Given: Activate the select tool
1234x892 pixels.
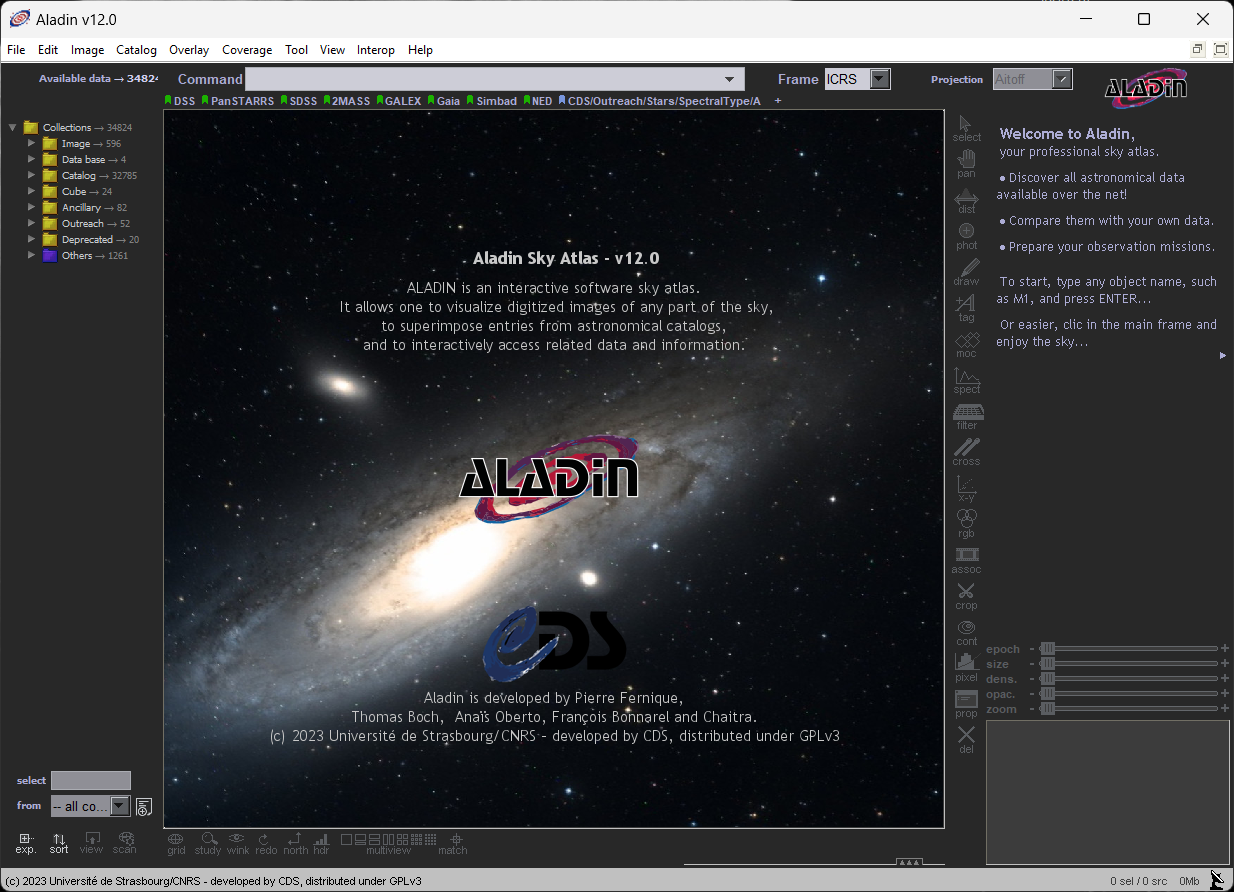Looking at the screenshot, I should coord(966,128).
